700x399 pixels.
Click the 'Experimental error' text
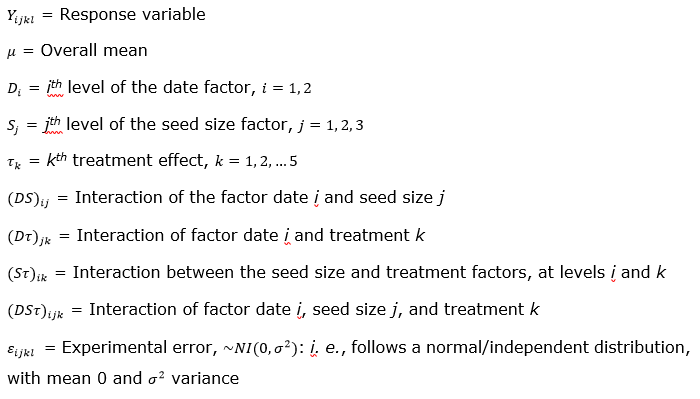(138, 347)
